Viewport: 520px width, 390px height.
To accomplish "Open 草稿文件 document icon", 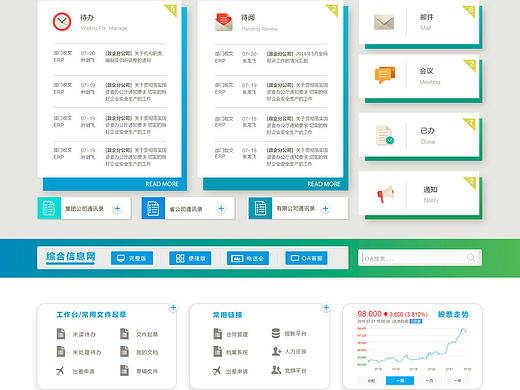I will [124, 370].
